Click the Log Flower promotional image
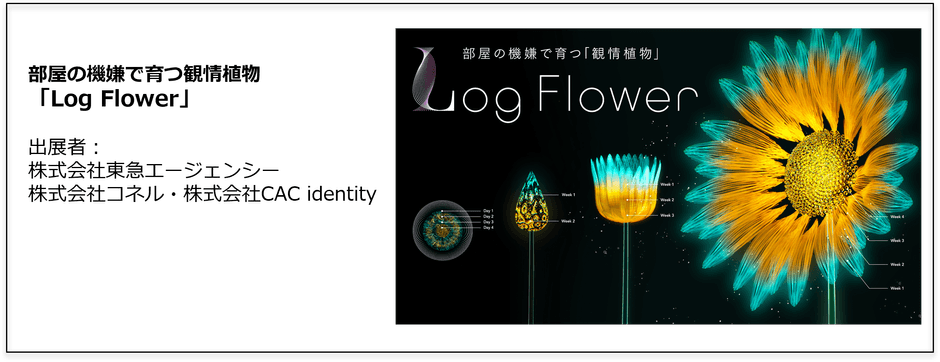The image size is (940, 362). (x=658, y=176)
